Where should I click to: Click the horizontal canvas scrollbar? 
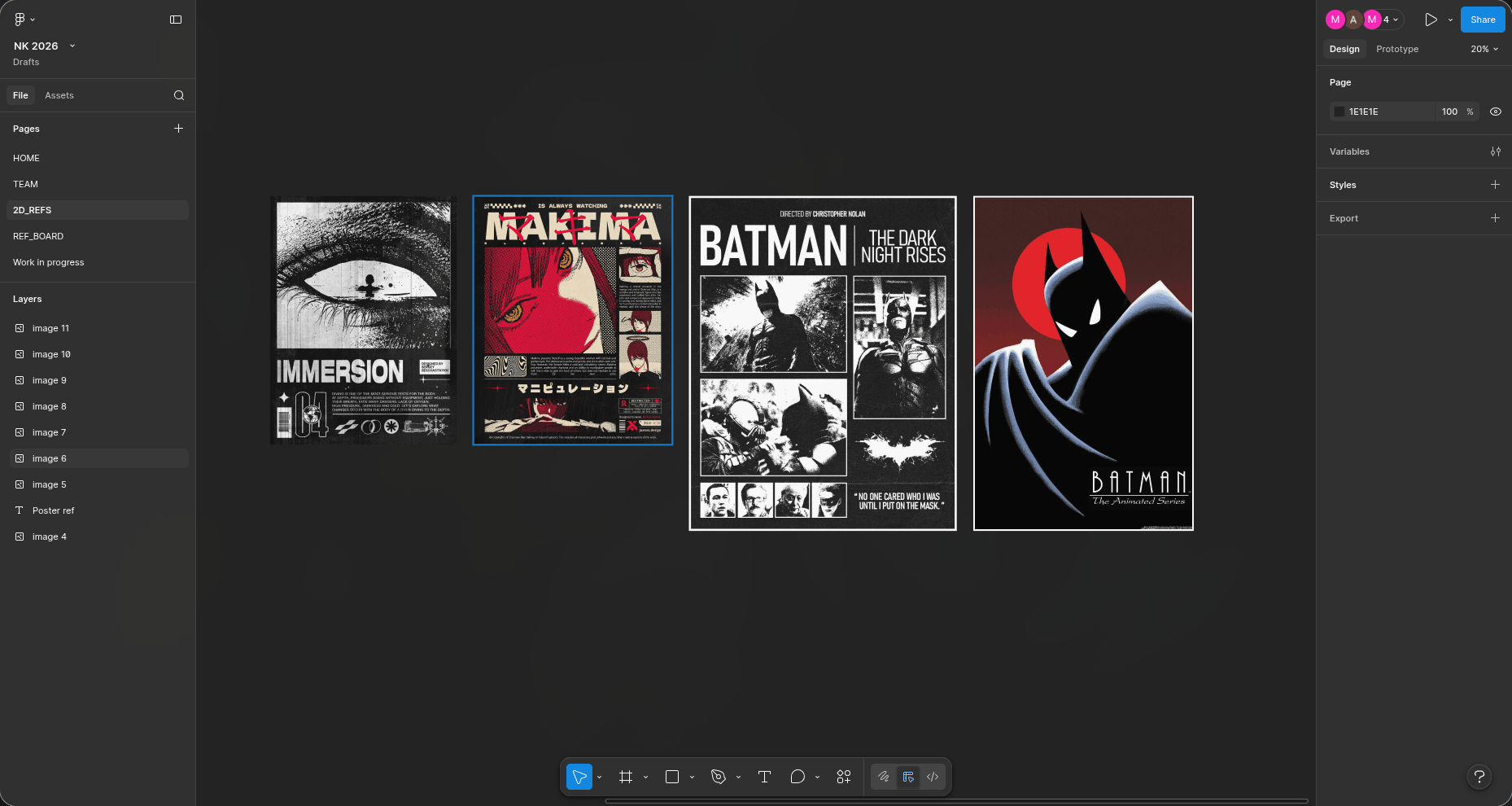(956, 801)
